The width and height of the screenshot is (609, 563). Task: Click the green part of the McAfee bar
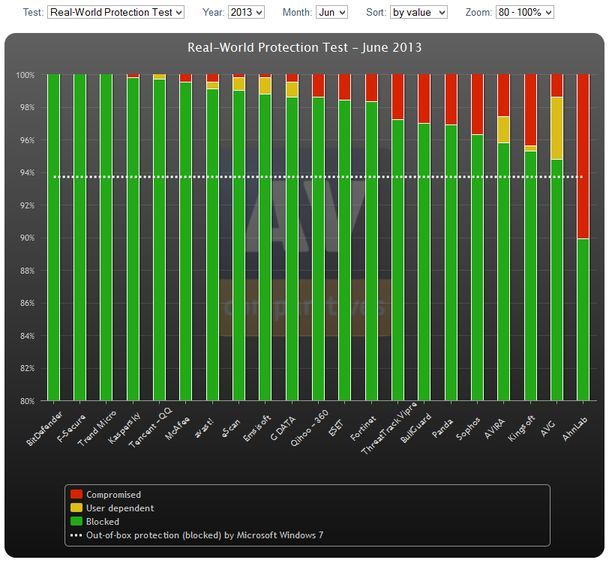click(x=186, y=241)
